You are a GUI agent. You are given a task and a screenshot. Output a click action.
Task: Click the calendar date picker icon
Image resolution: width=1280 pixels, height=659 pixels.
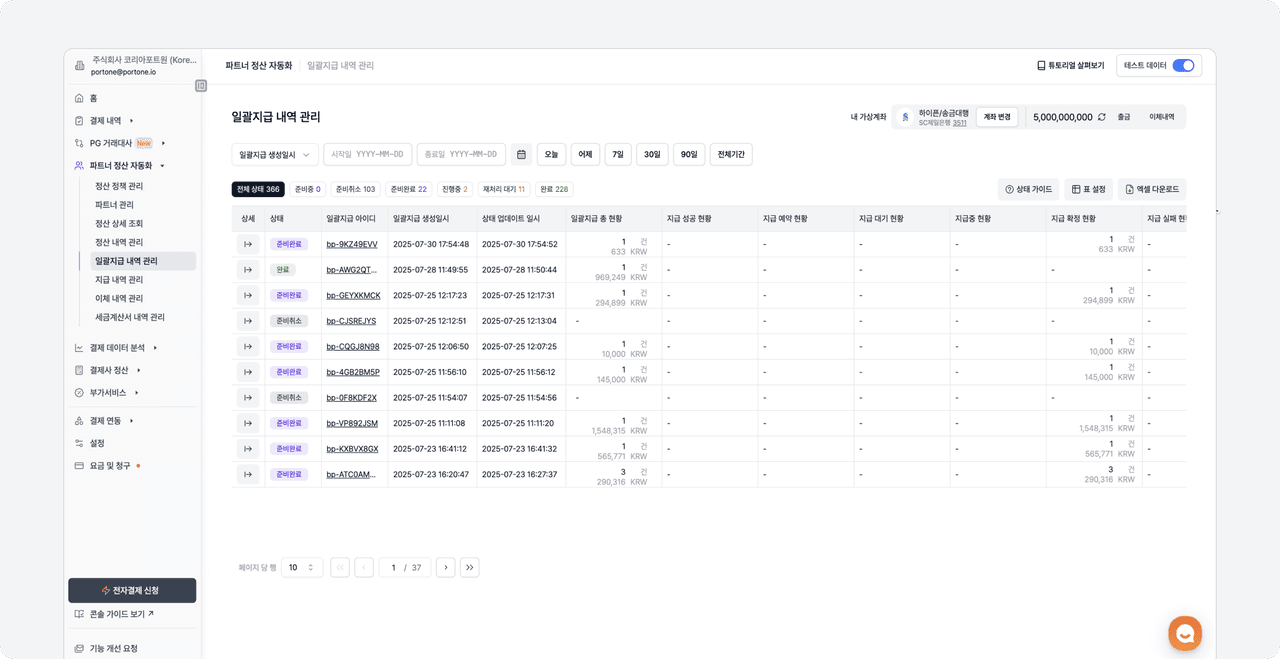coord(521,155)
